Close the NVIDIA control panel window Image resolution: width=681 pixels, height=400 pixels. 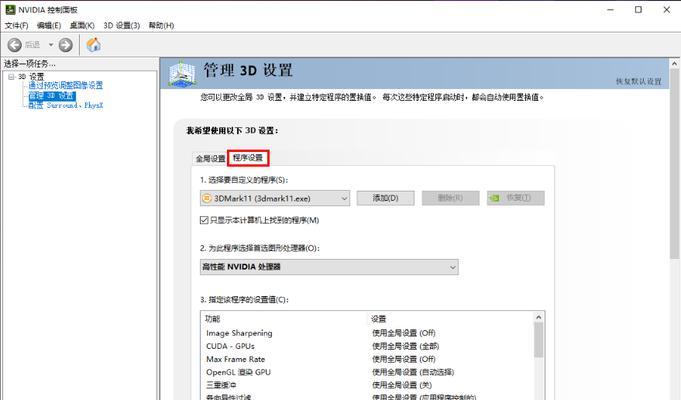[667, 10]
